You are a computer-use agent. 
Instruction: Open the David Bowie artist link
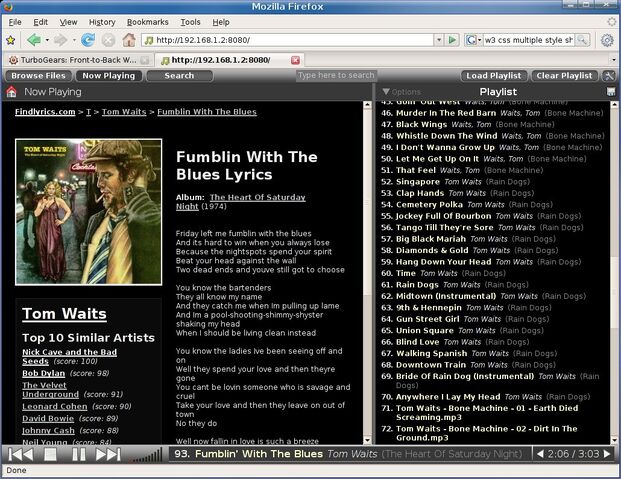click(48, 418)
